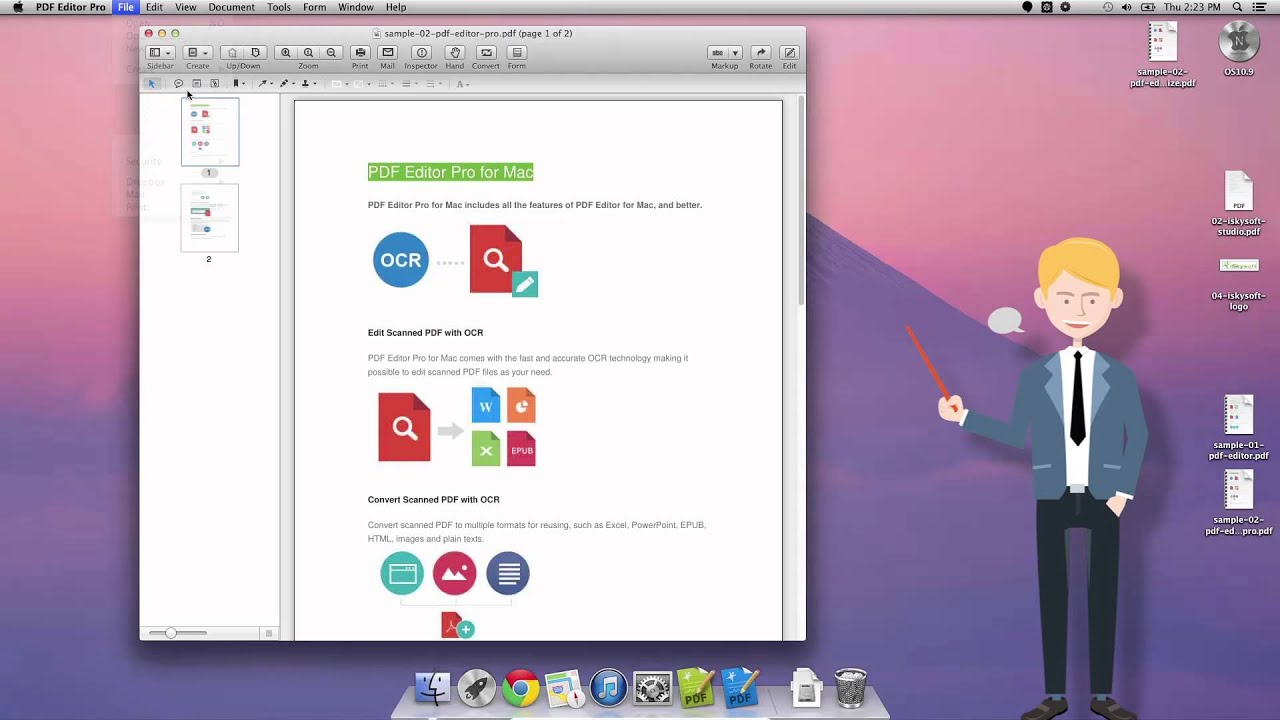This screenshot has height=720, width=1280.
Task: Click the Time Machine menu bar icon
Action: coord(1107,7)
